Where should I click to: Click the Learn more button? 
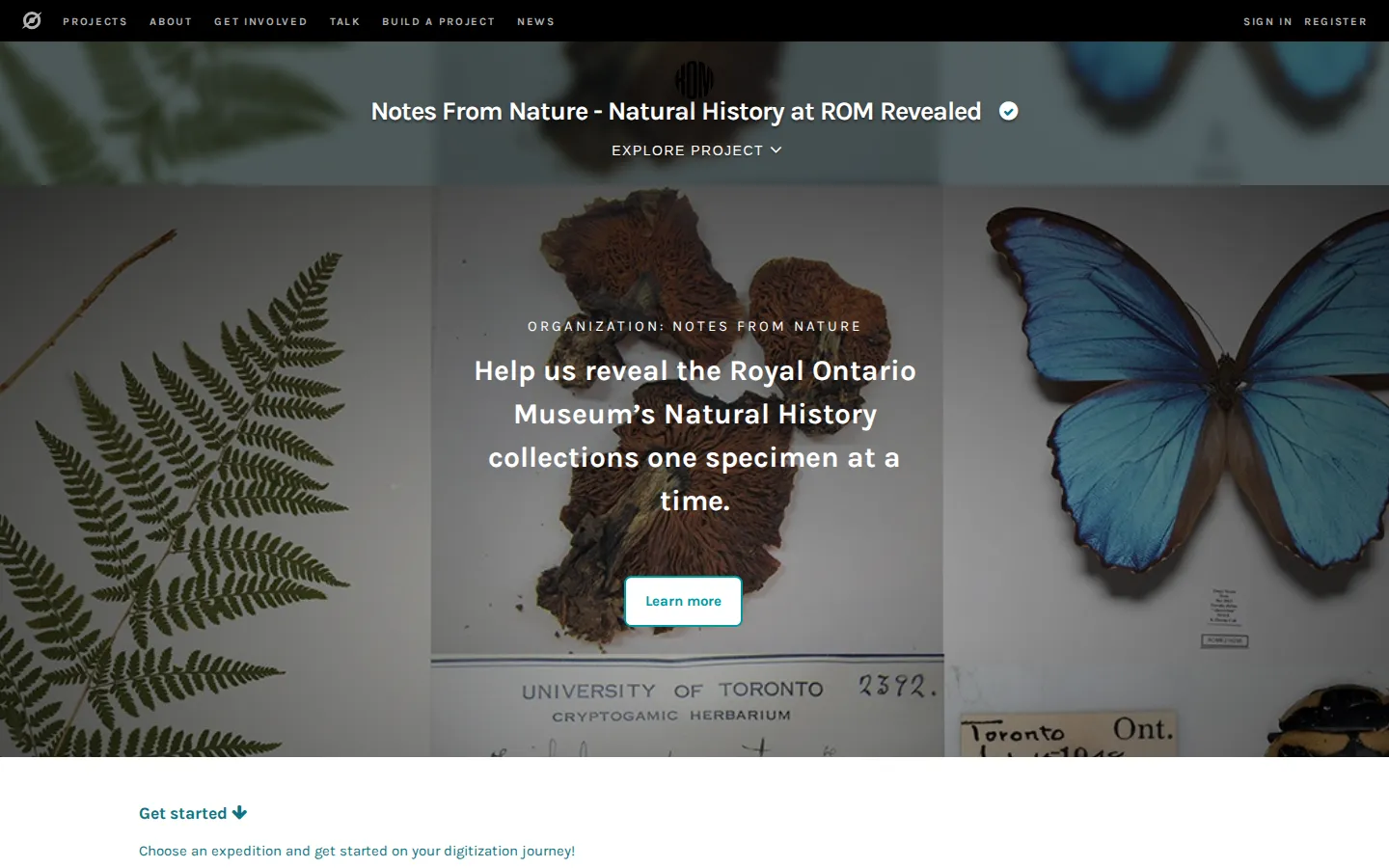coord(683,601)
